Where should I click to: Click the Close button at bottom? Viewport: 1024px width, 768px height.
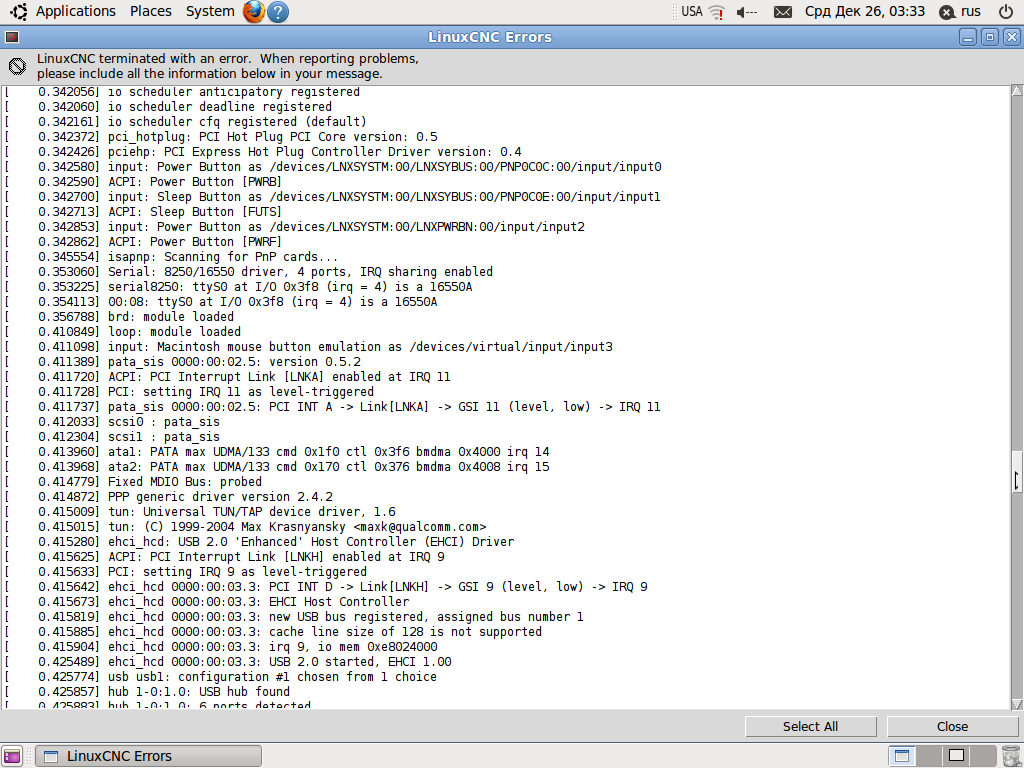coord(952,726)
